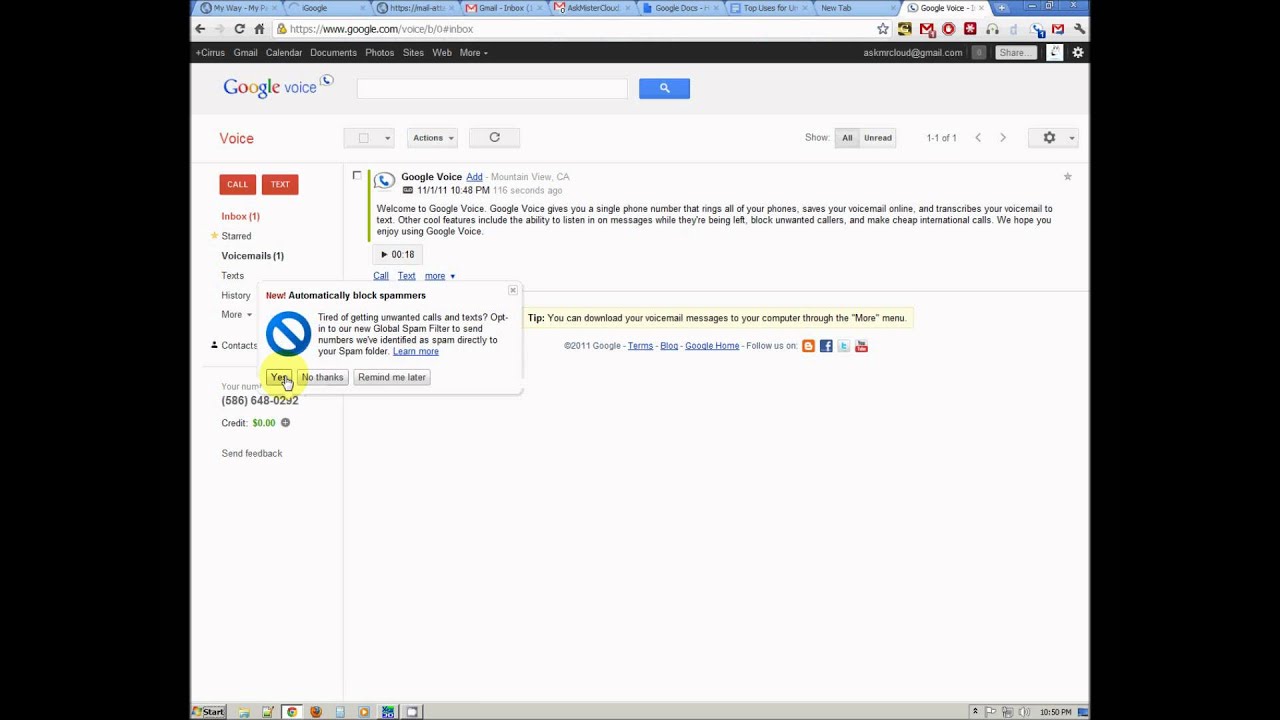Close the spam blocker popup
The height and width of the screenshot is (720, 1280).
[x=513, y=290]
